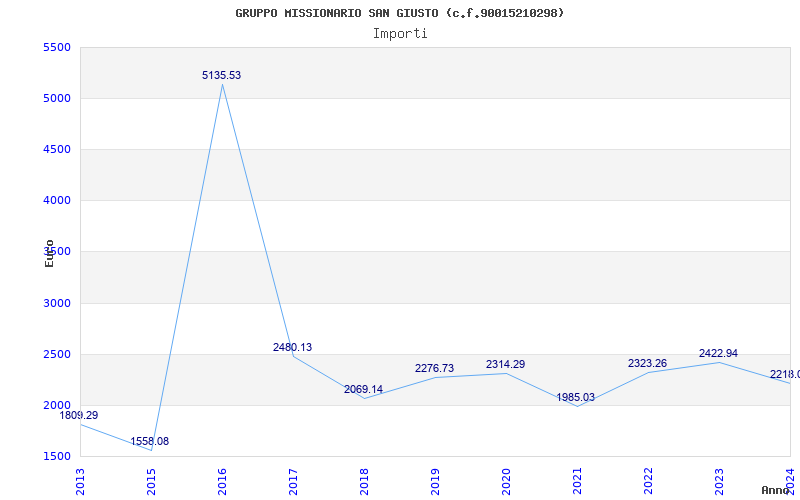
Task: Click the x-axis year 2015
Action: (x=151, y=481)
